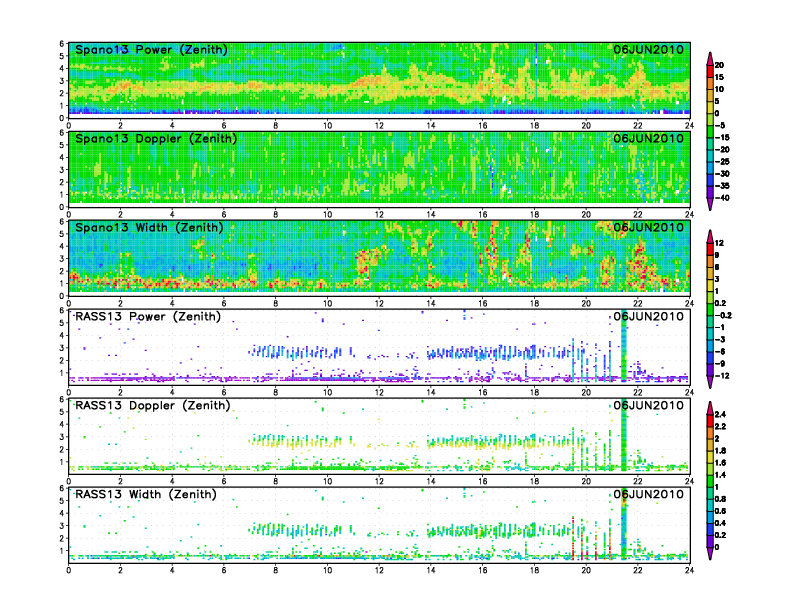
Task: Click 06JUN2010 date in RASS13 Width panel
Action: [649, 494]
